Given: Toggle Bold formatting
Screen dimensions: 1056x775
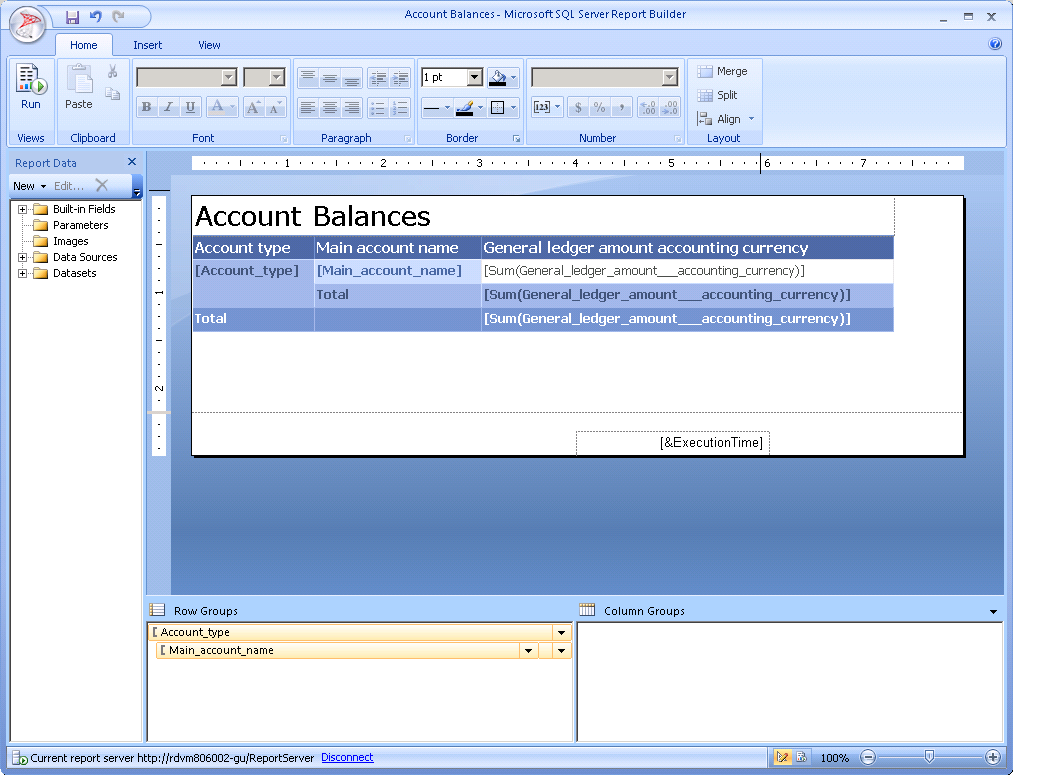Looking at the screenshot, I should 147,108.
